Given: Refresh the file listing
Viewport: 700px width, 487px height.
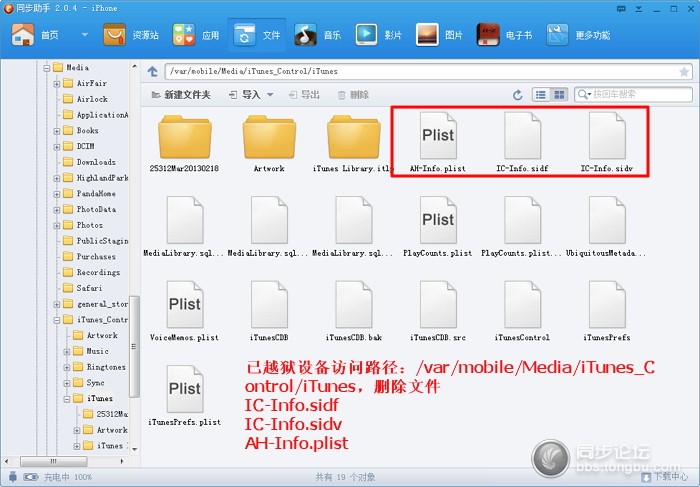Looking at the screenshot, I should 517,95.
